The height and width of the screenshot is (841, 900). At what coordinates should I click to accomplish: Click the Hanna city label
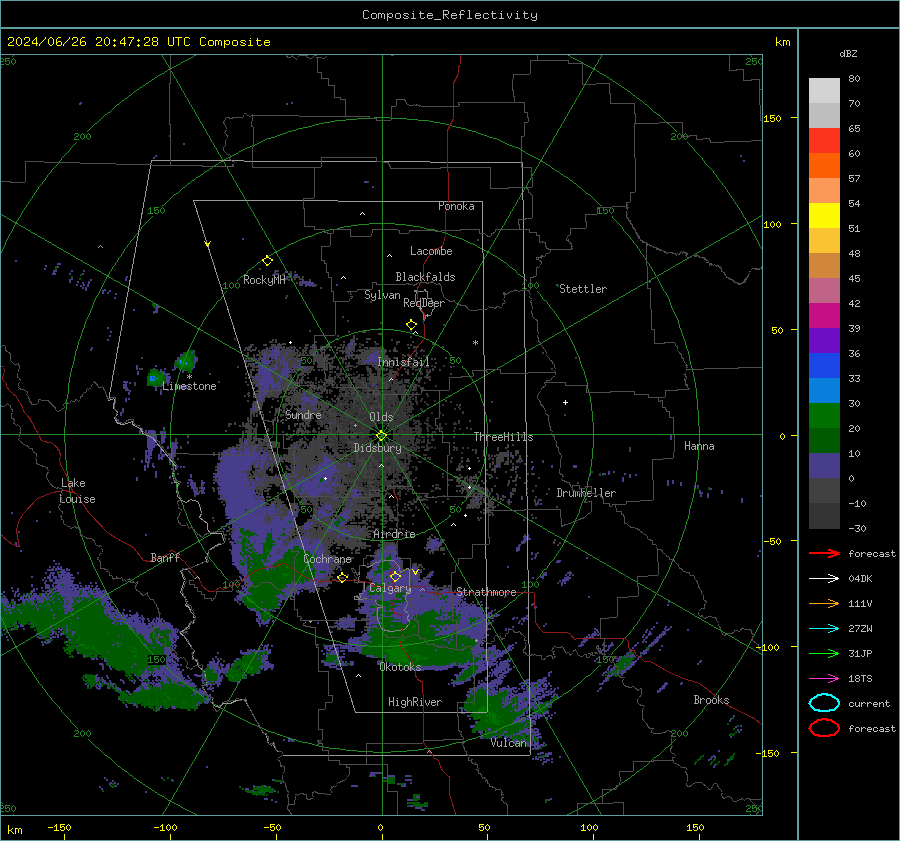tap(699, 446)
